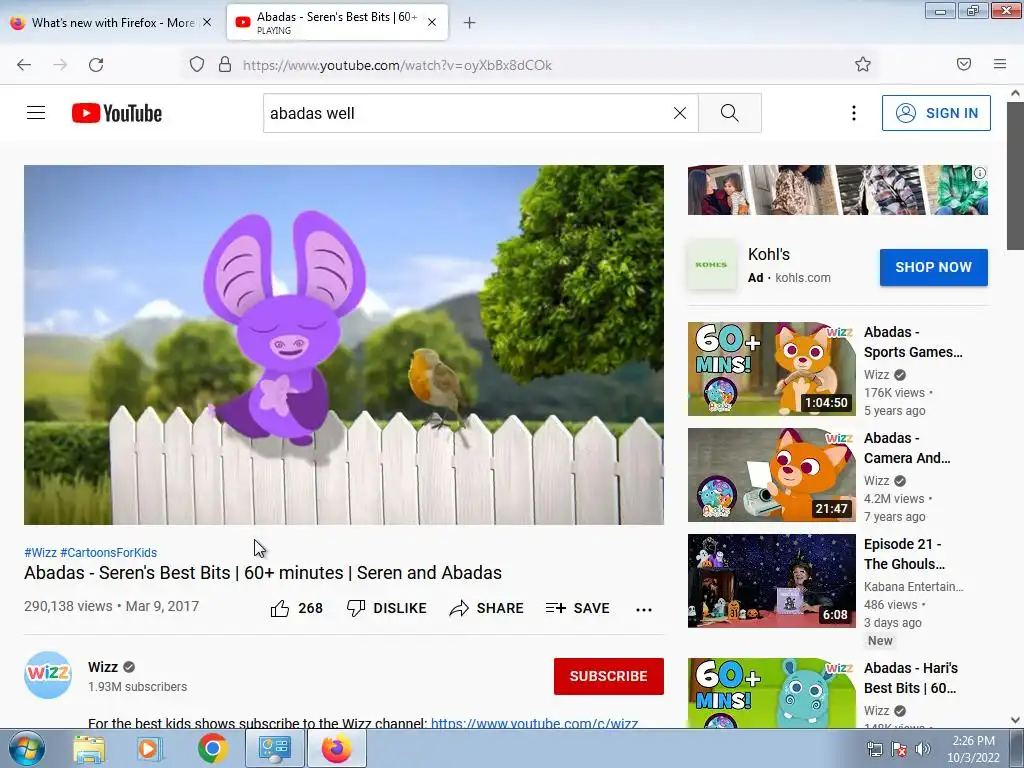Click the SIGN IN button

[936, 113]
